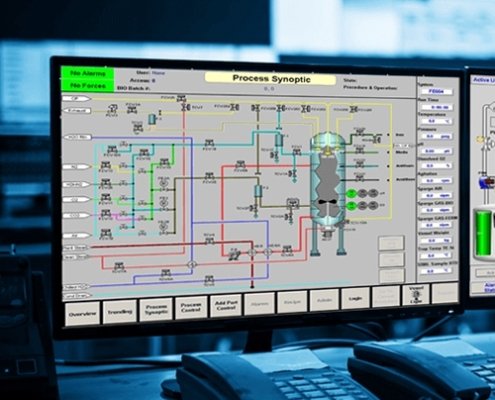Image resolution: width=495 pixels, height=400 pixels.
Task: Toggle the lower green indicator beside the vessel
Action: tap(351, 206)
